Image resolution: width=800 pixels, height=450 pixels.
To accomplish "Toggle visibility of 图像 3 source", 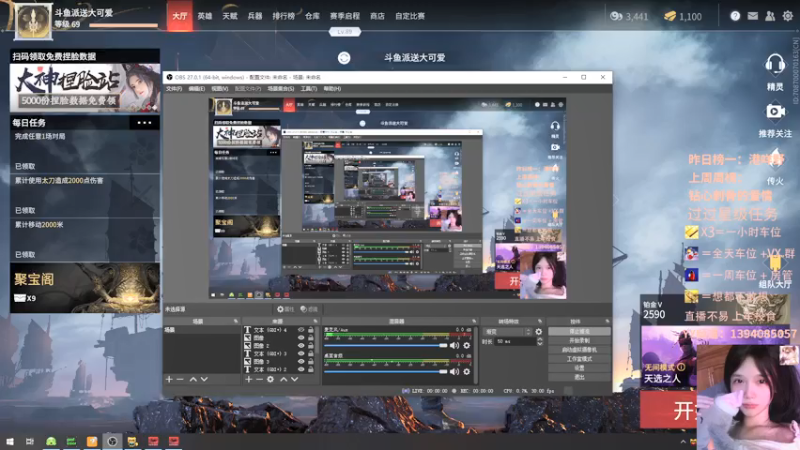I will (x=301, y=361).
